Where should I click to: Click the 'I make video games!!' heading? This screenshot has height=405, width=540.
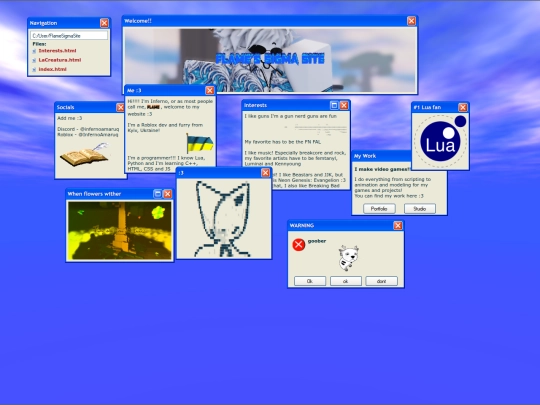tap(383, 169)
